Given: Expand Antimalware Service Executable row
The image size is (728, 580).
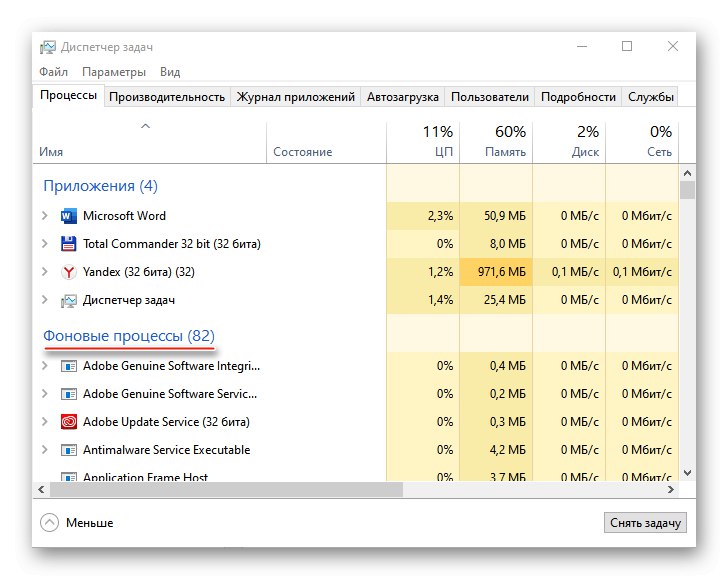Looking at the screenshot, I should click(45, 449).
